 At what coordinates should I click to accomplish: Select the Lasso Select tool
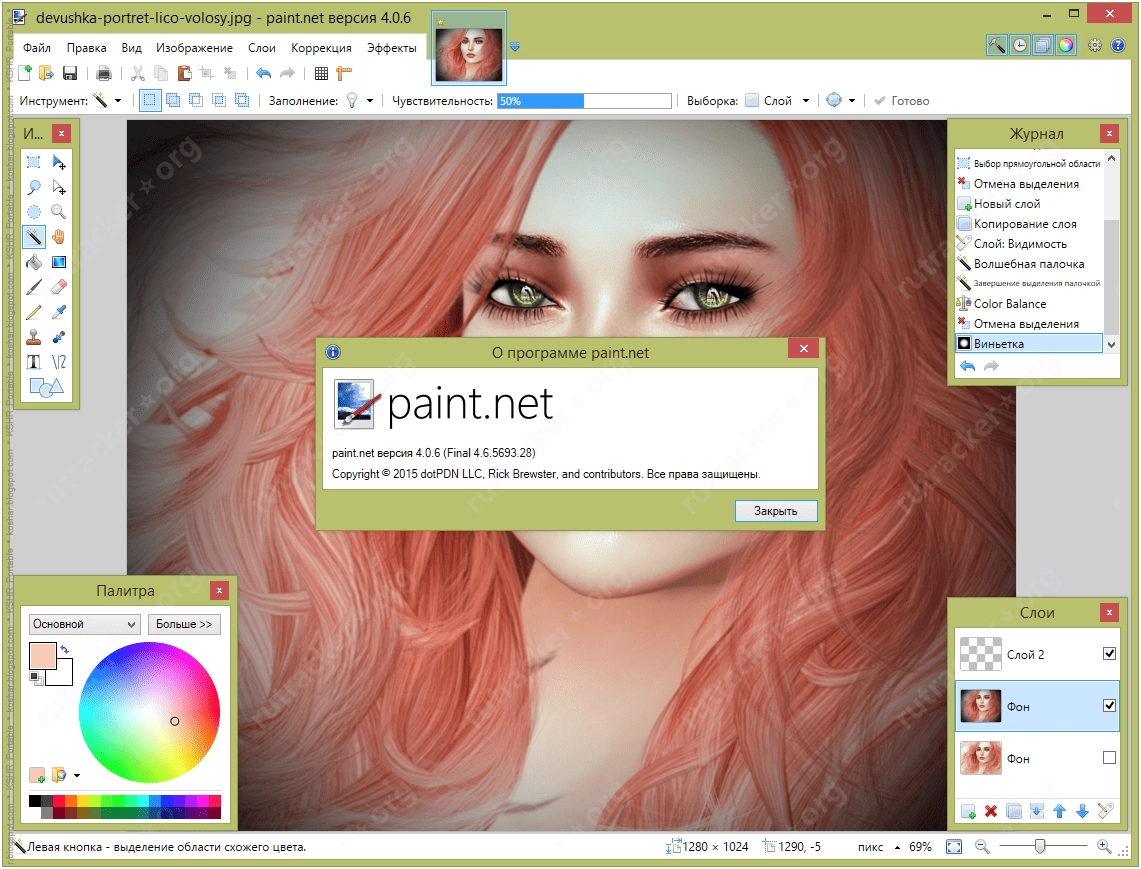[x=33, y=187]
